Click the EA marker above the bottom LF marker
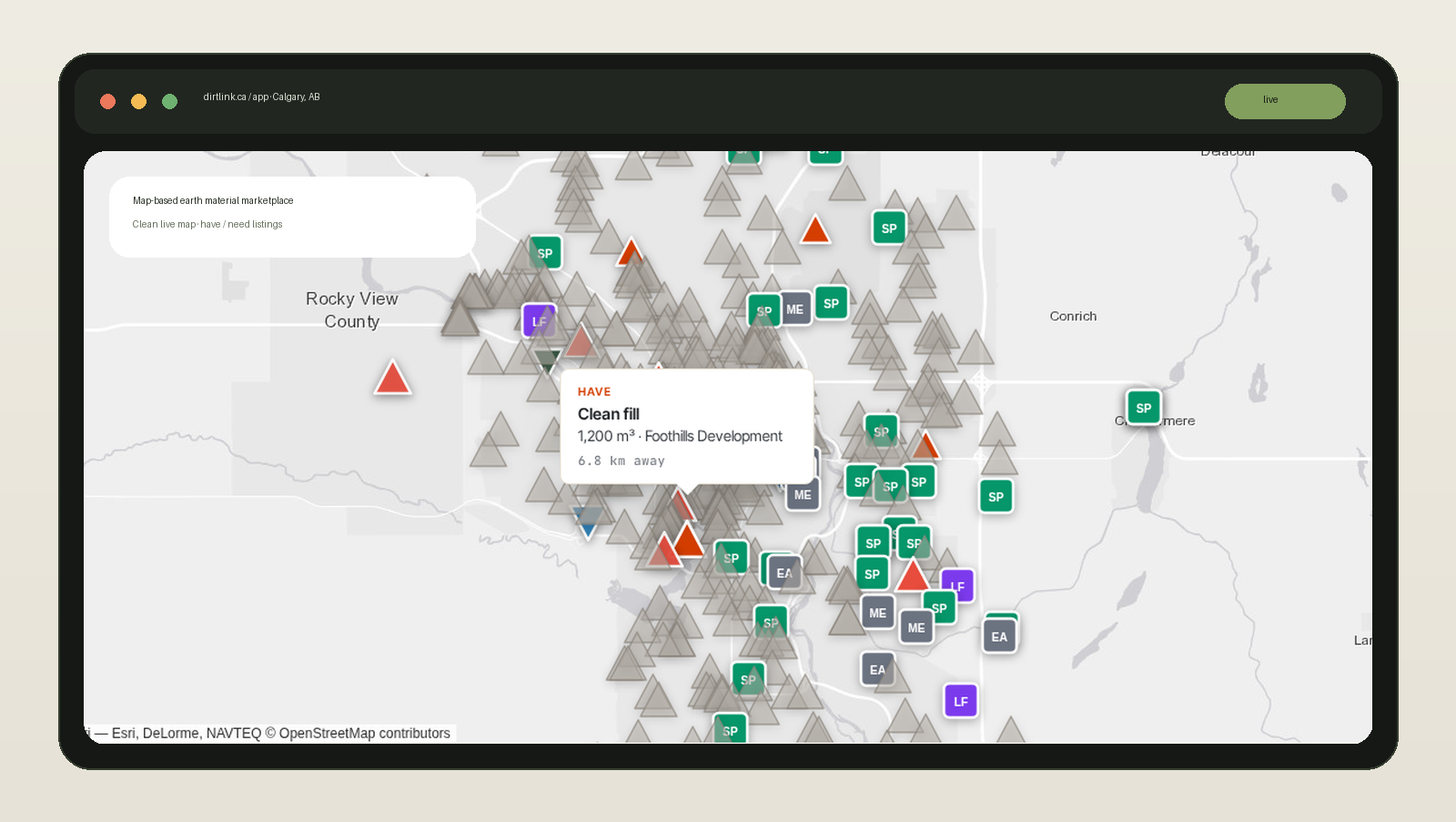Screen dimensions: 1456x822 (877, 669)
